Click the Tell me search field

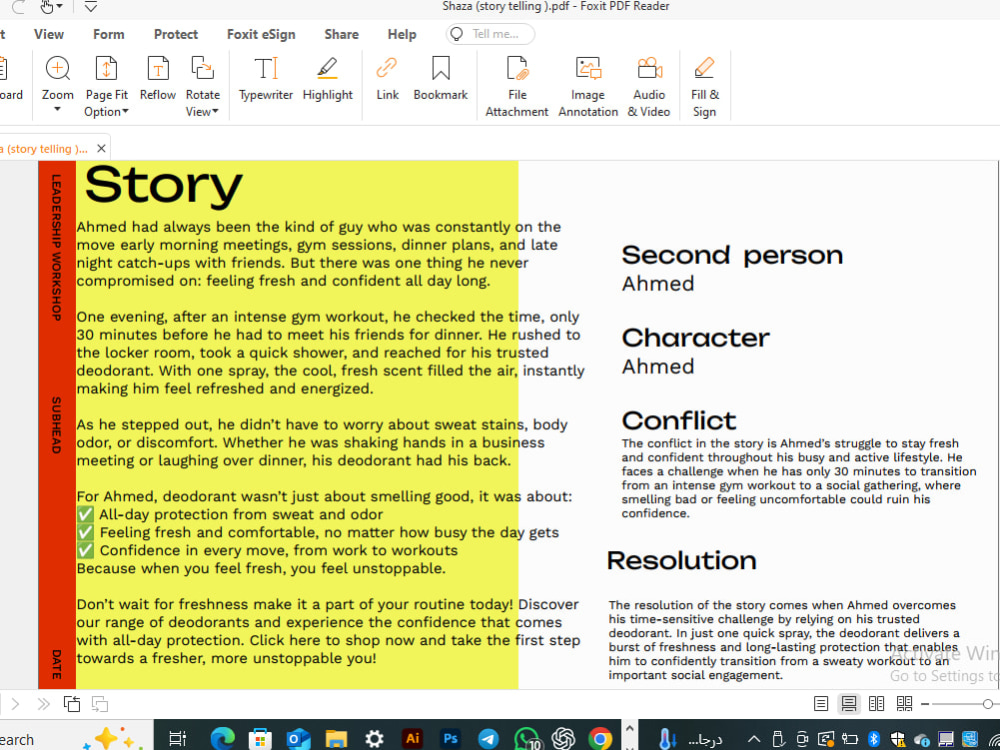pos(490,34)
